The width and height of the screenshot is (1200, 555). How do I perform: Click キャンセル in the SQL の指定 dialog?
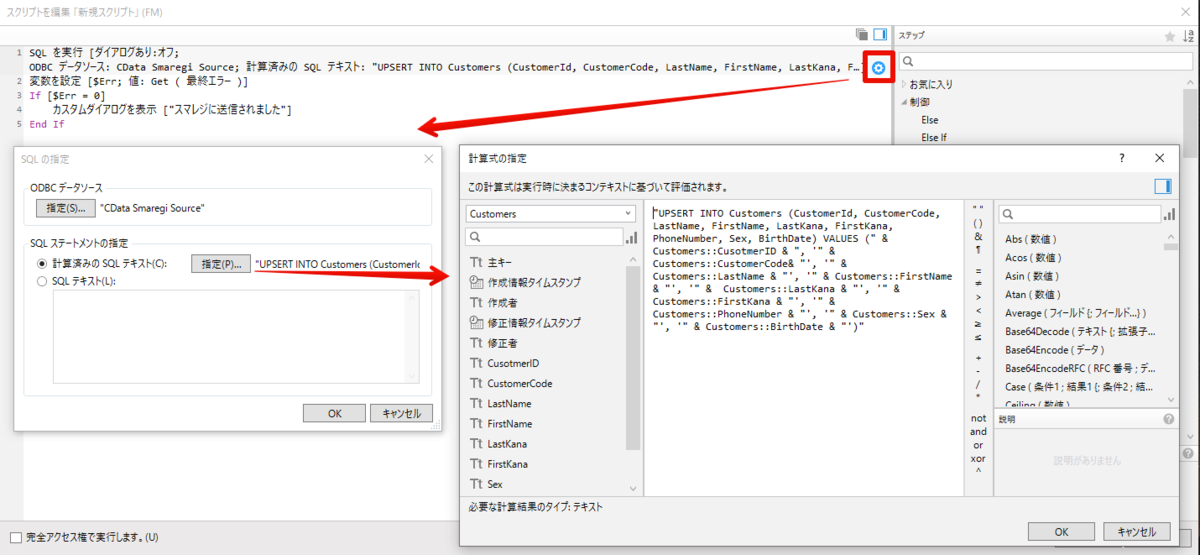401,413
